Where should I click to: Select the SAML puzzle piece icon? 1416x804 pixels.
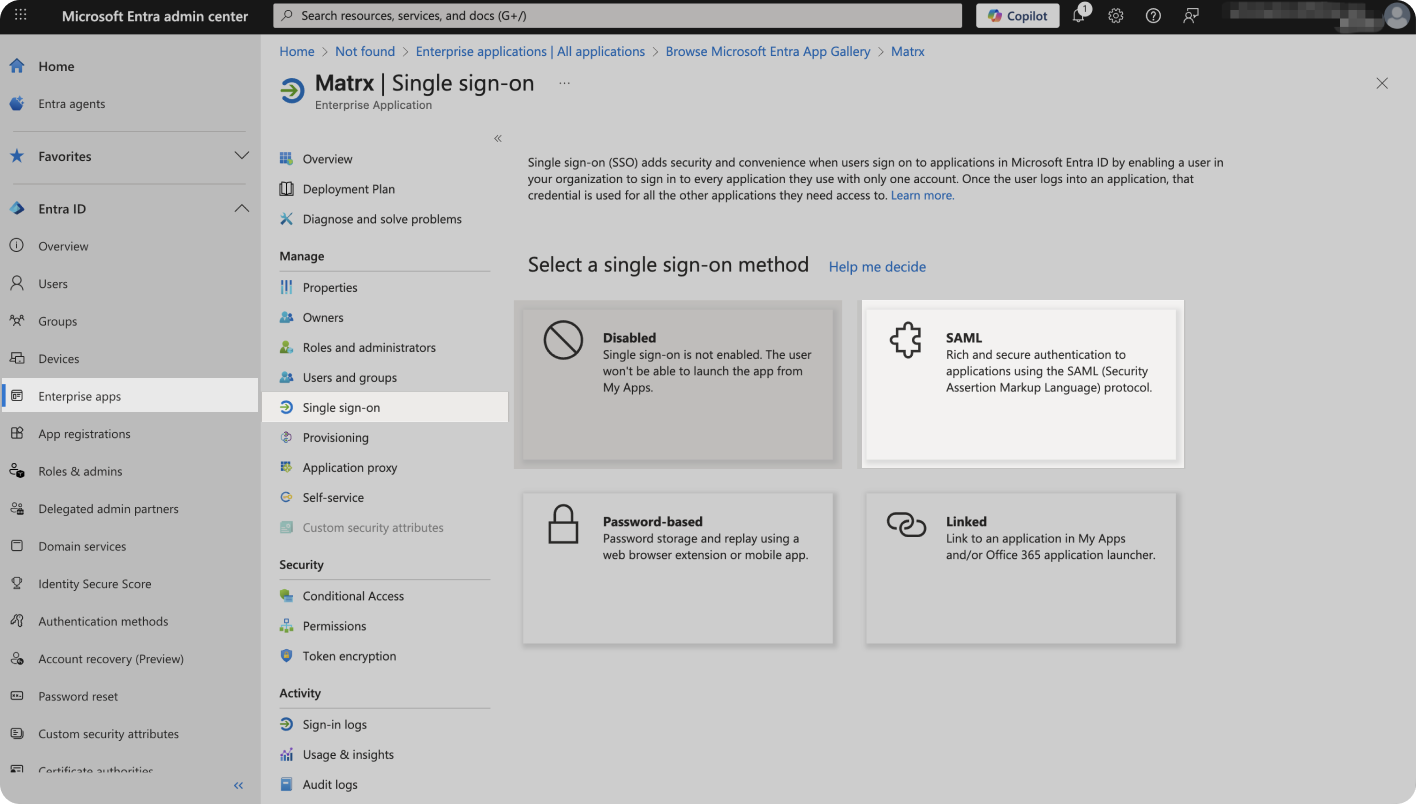(905, 341)
